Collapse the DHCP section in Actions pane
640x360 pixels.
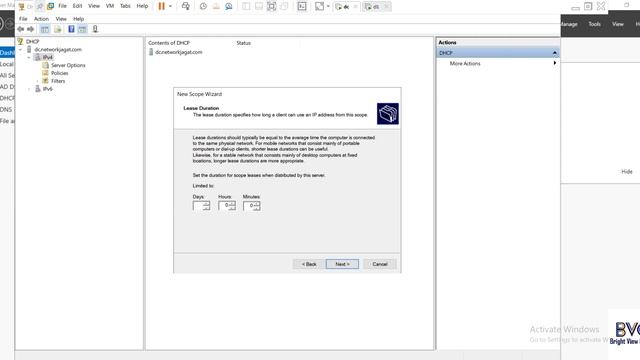(555, 53)
